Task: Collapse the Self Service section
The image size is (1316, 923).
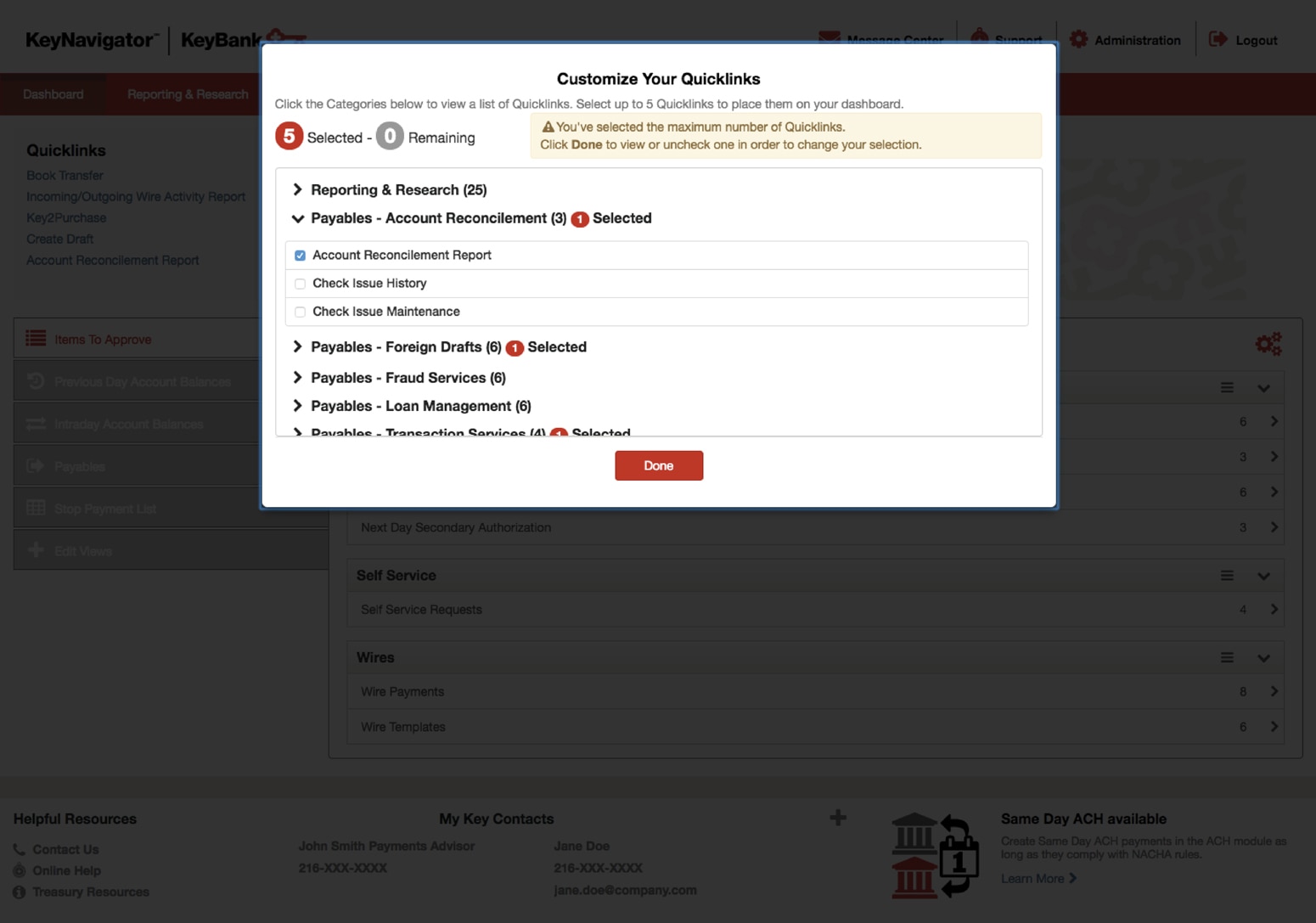Action: coord(1263,577)
